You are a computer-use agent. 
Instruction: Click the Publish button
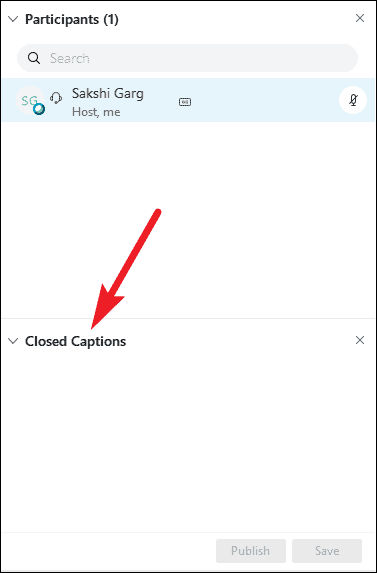(x=251, y=551)
